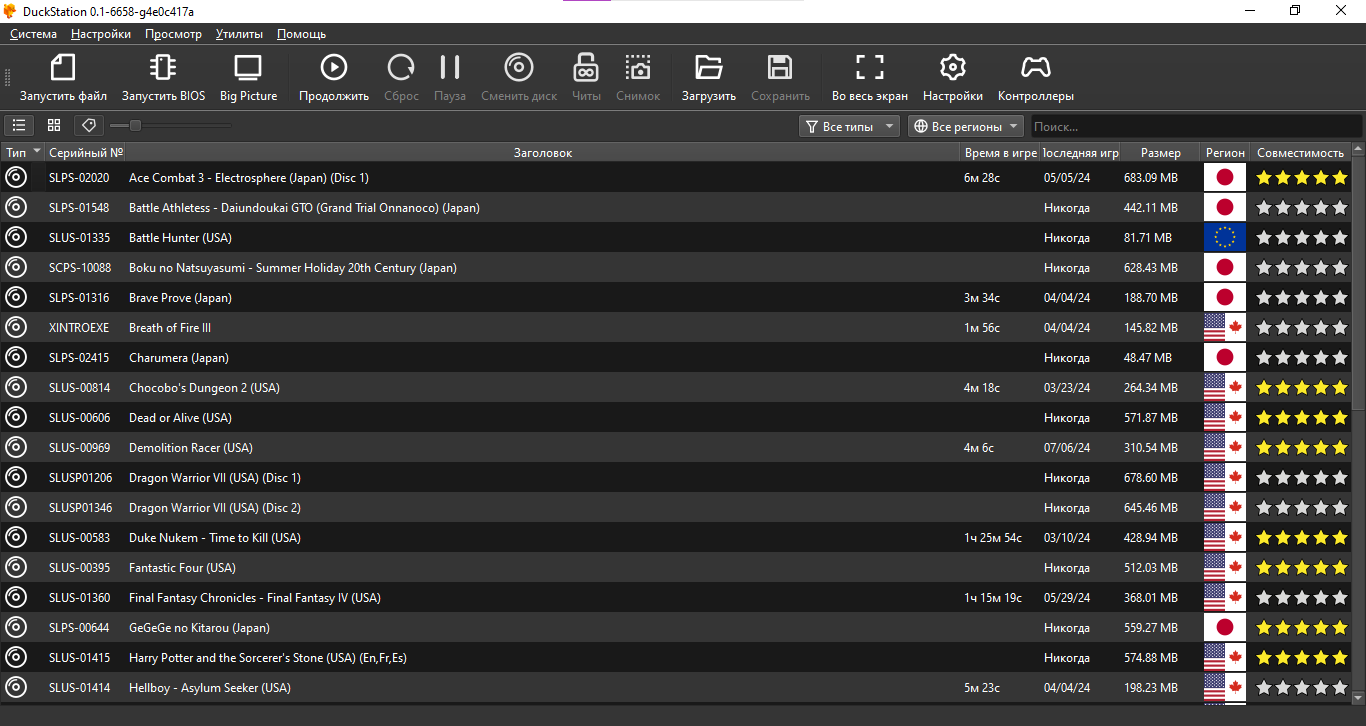Click the Europe flag for Battle Hunter
Viewport: 1366px width, 726px height.
point(1225,238)
